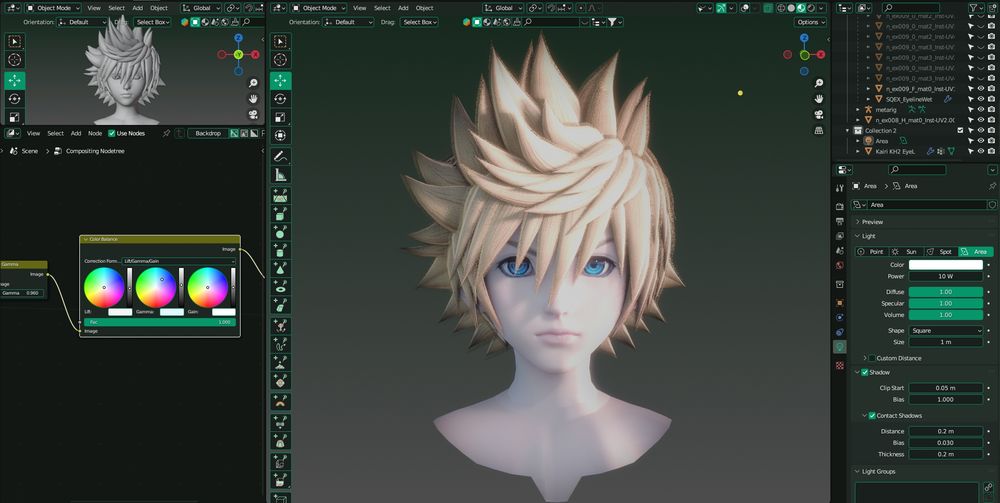
Task: Select Spot light type
Action: tap(940, 252)
